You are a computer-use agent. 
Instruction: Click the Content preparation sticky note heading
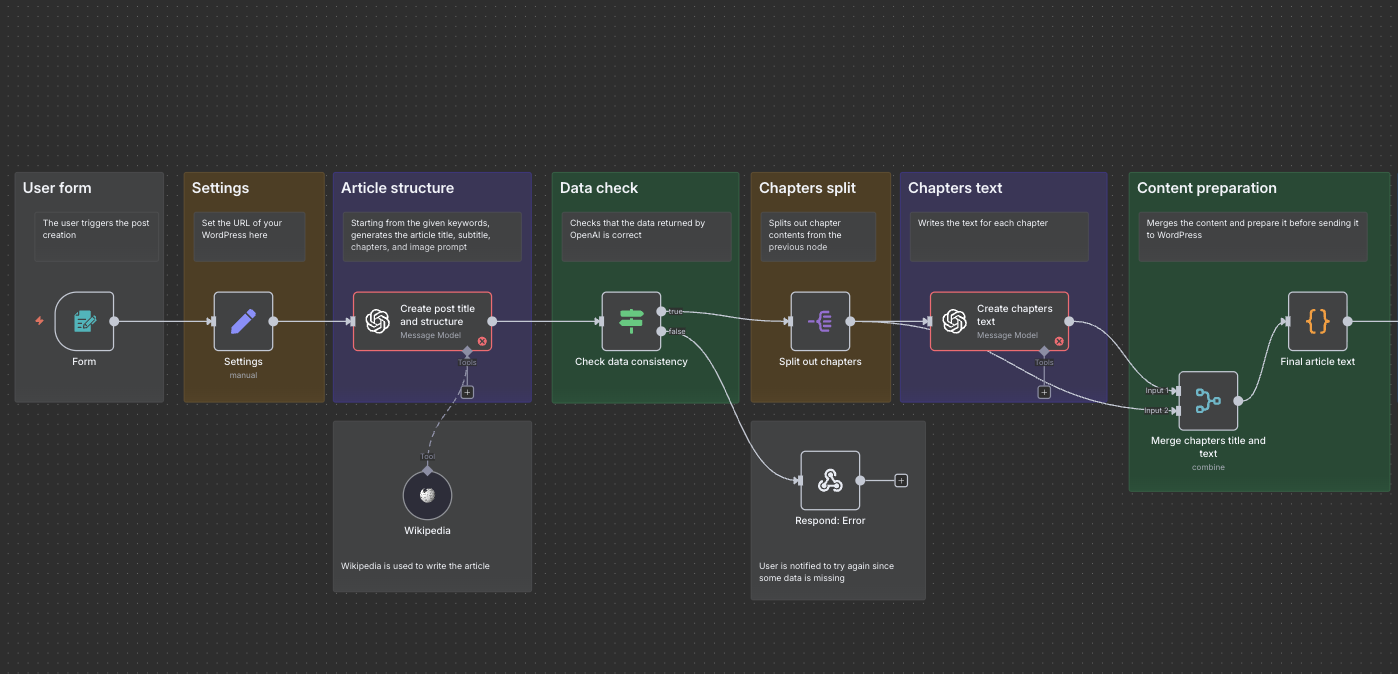pos(1206,188)
